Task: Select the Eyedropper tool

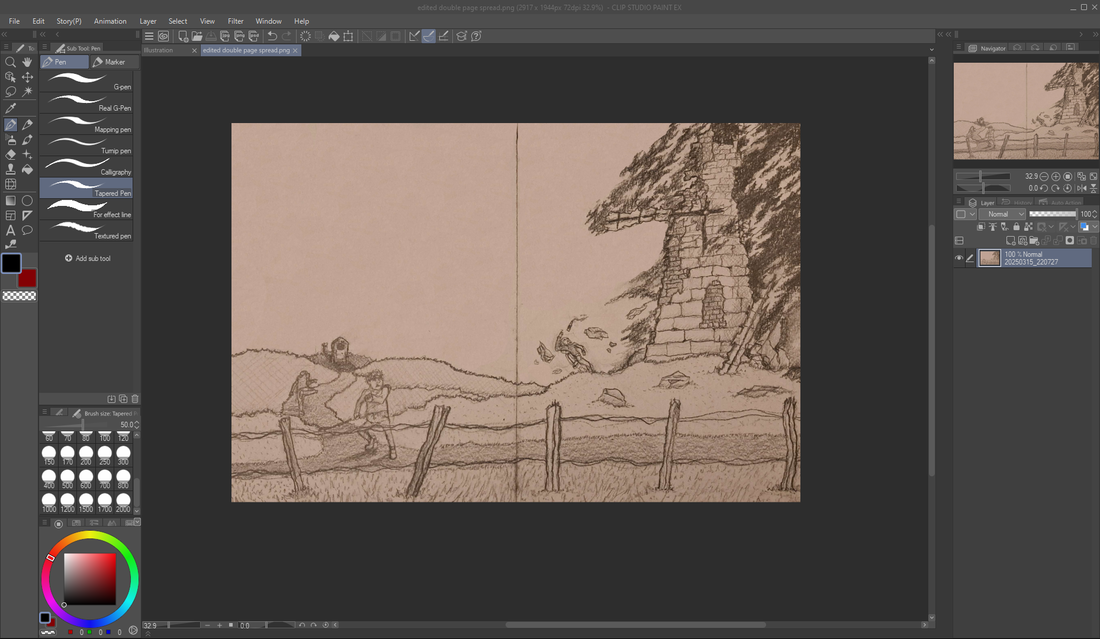Action: point(11,108)
